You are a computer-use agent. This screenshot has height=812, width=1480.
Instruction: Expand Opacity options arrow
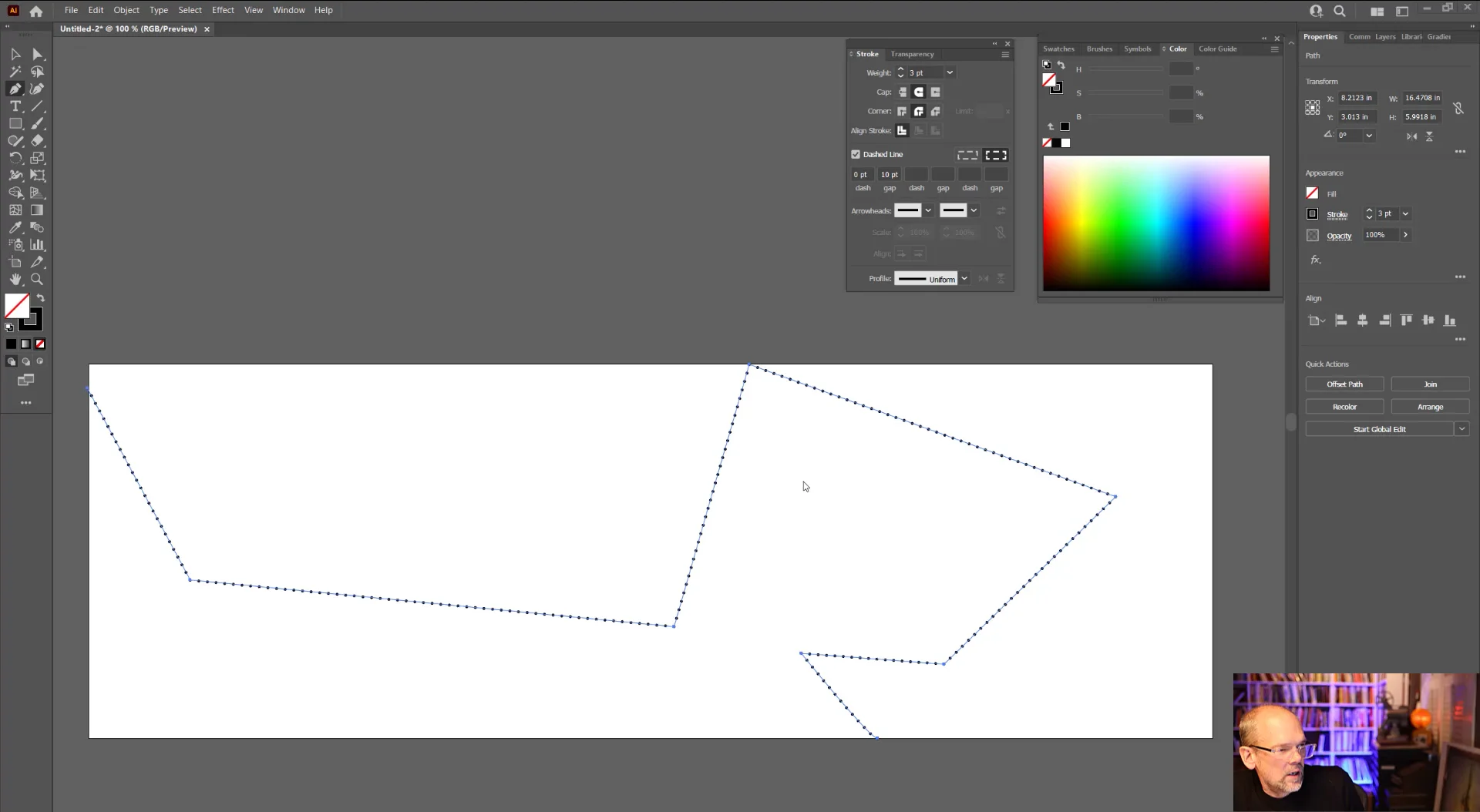coord(1405,235)
